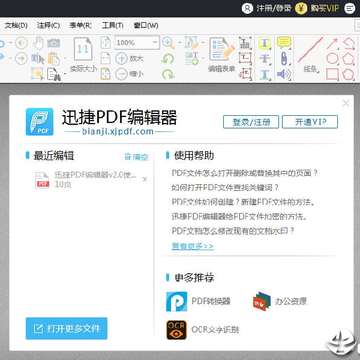360x360 pixels.
Task: Click the binoculars find icon
Action: click(x=53, y=74)
